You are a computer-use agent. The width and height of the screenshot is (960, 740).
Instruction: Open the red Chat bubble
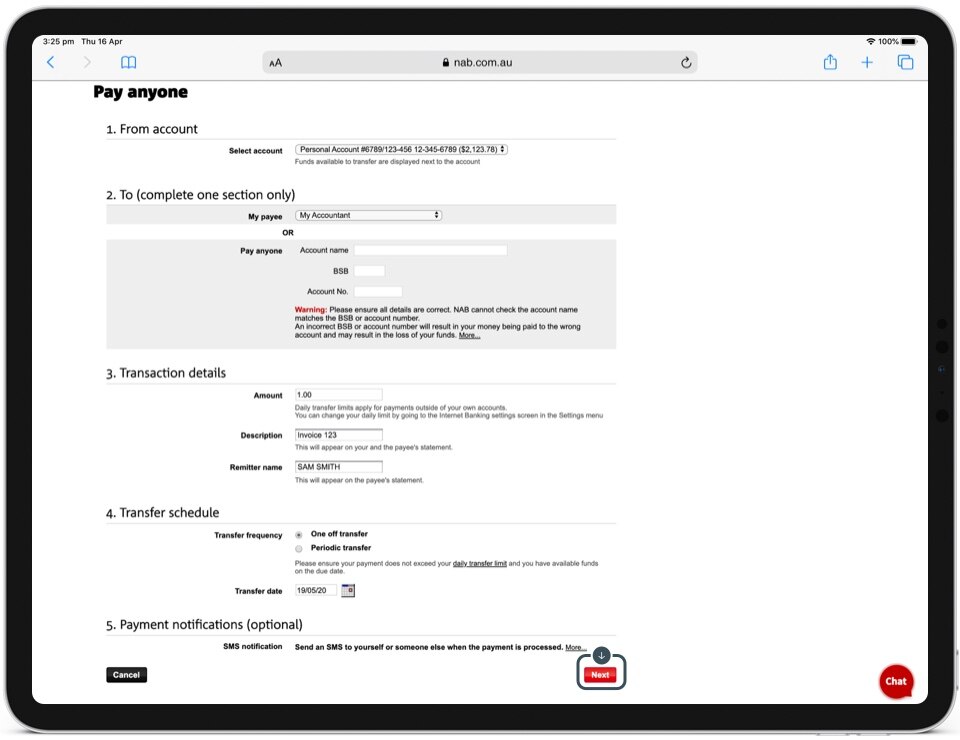895,681
